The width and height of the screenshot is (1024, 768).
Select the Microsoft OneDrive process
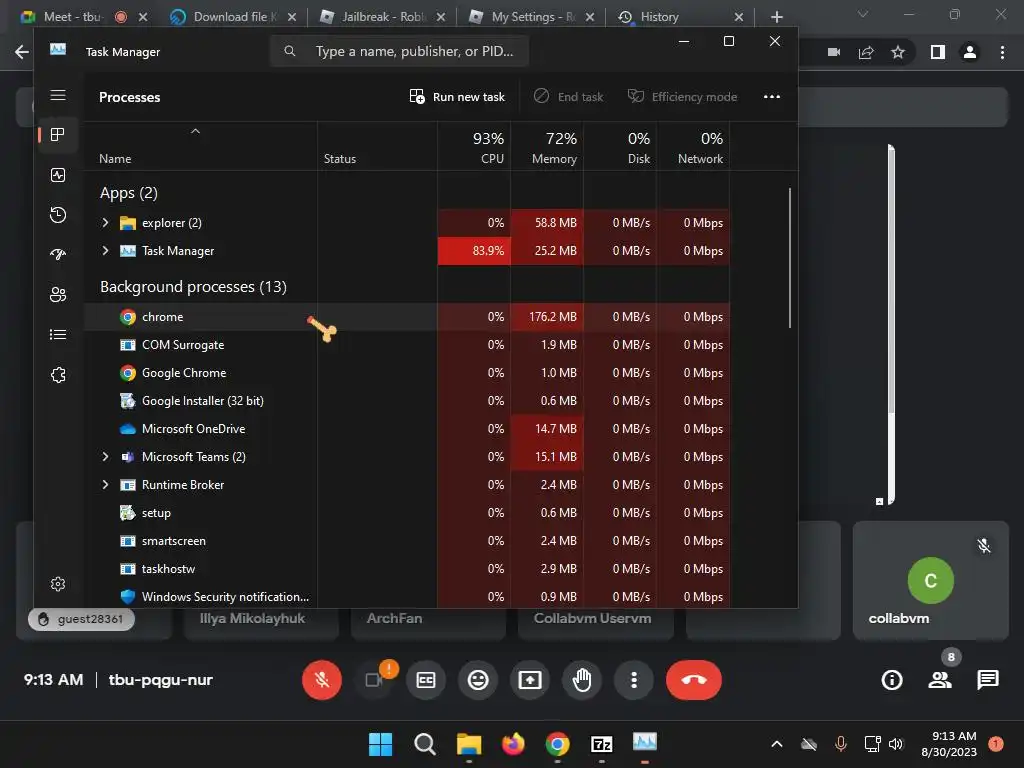tap(406, 429)
